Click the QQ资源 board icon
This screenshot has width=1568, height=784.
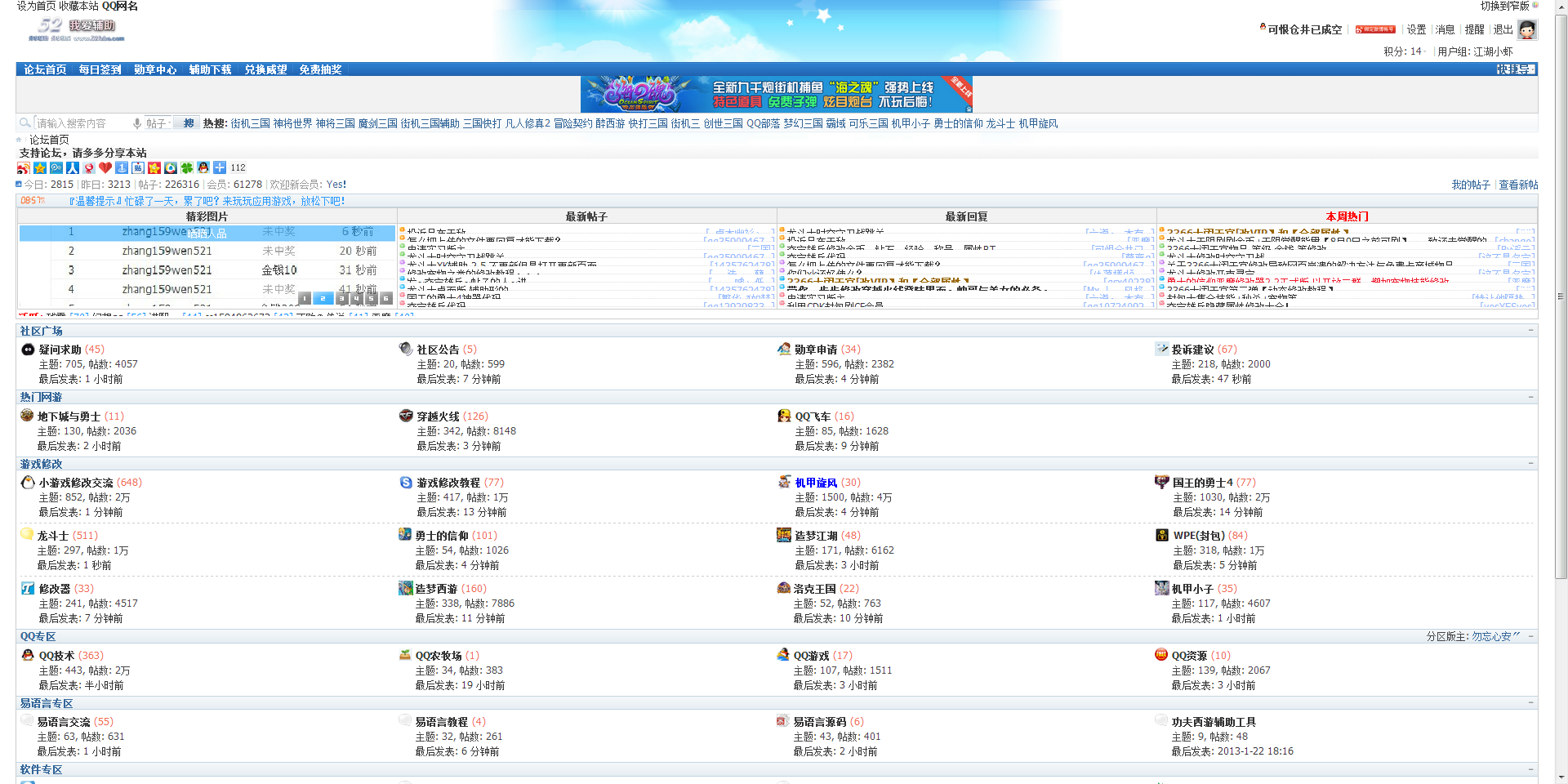click(x=1161, y=654)
